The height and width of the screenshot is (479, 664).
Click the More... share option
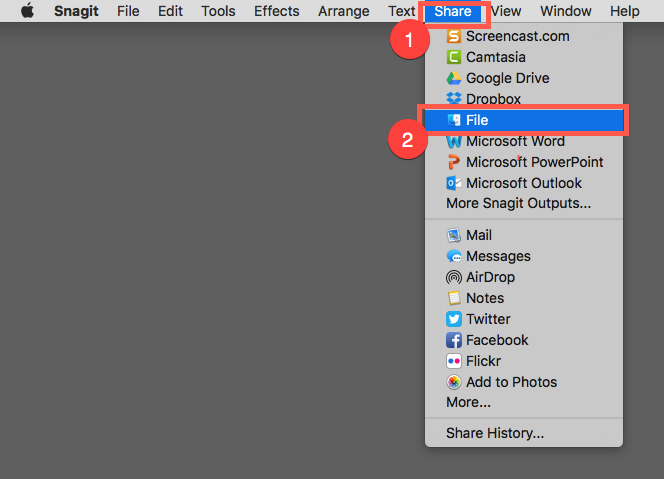468,402
